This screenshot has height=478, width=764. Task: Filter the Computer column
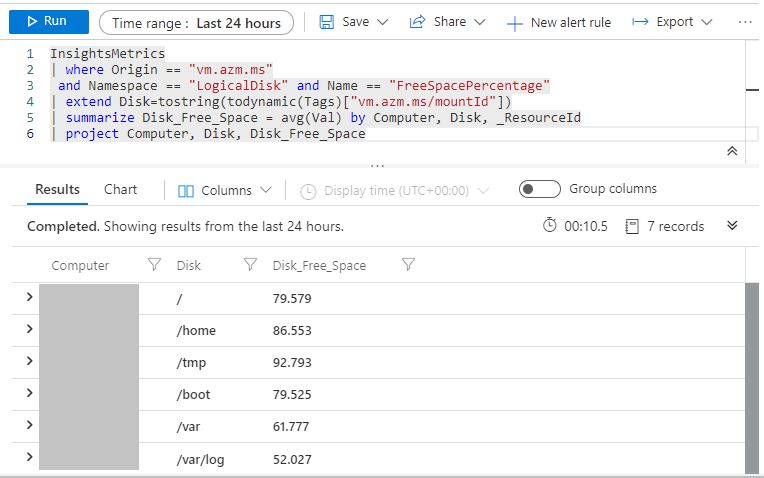[x=154, y=265]
